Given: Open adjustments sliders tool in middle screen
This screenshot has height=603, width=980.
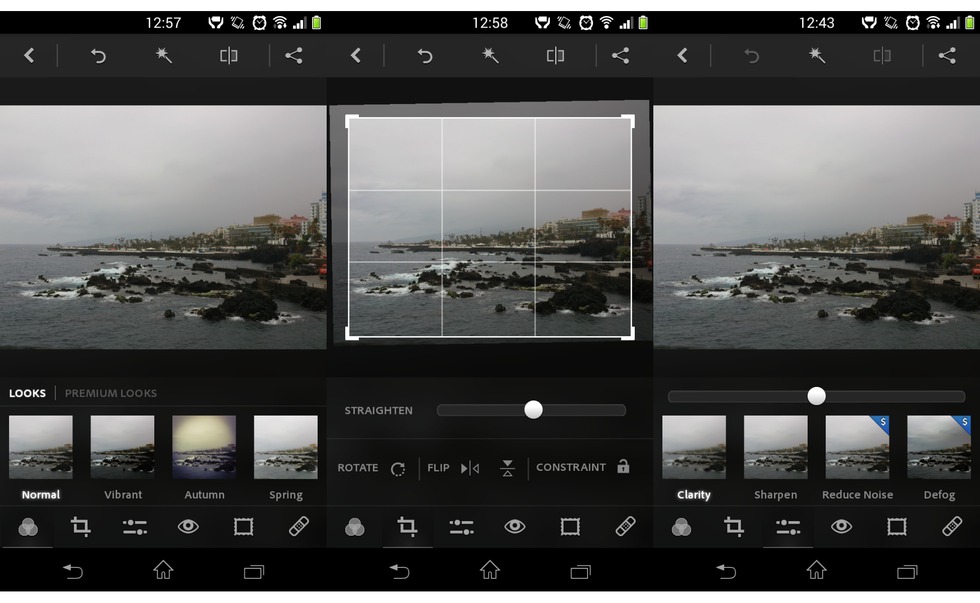Looking at the screenshot, I should click(461, 527).
